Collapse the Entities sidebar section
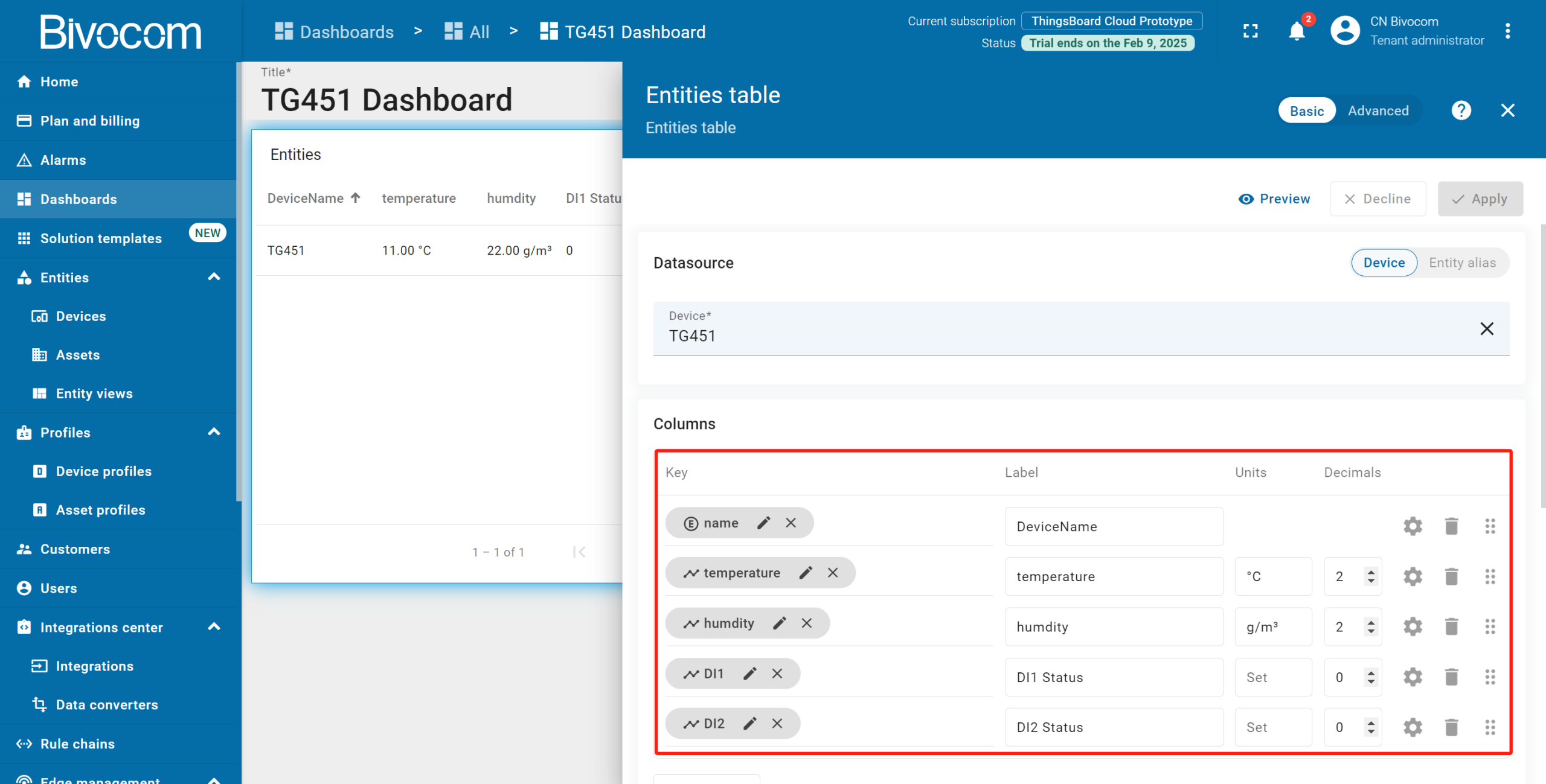 tap(214, 277)
